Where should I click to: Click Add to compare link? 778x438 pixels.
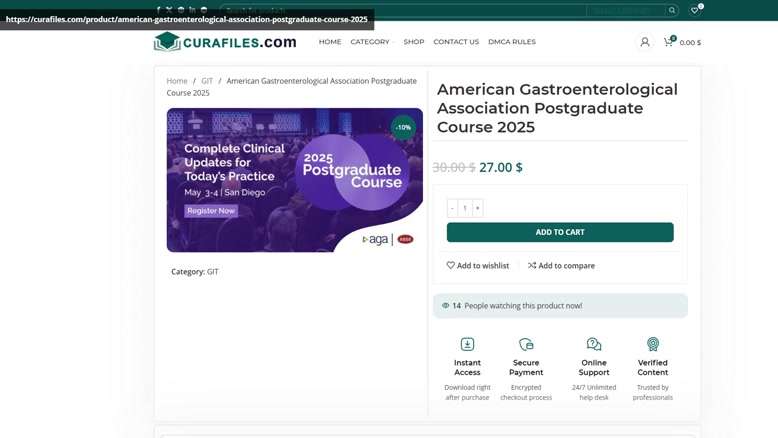click(x=561, y=265)
